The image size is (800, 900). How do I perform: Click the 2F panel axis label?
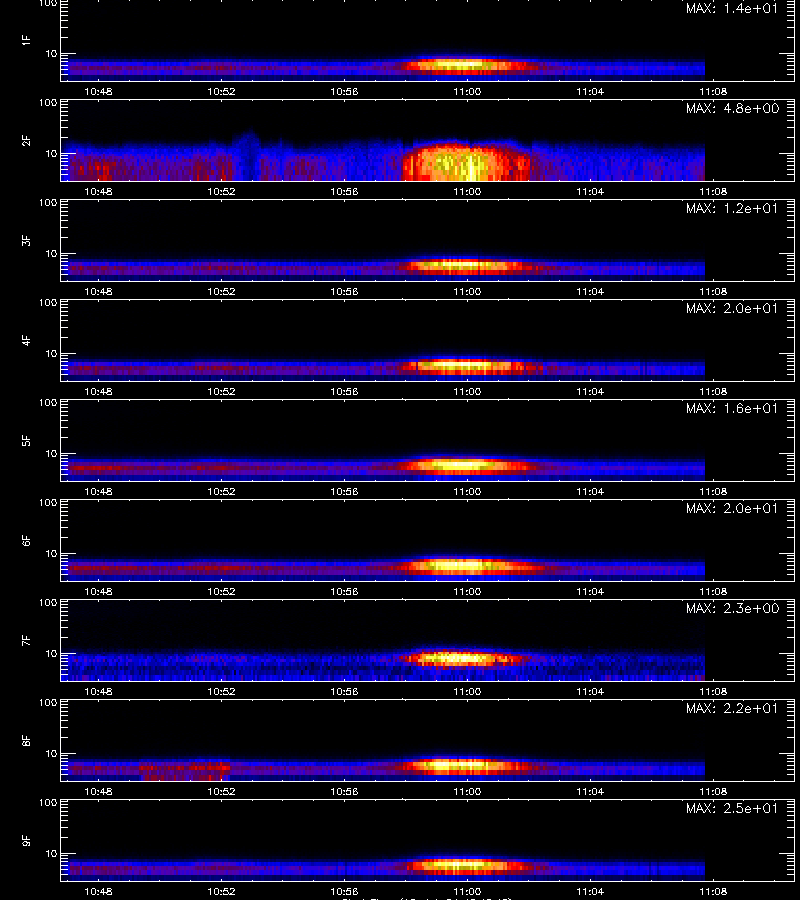click(26, 141)
